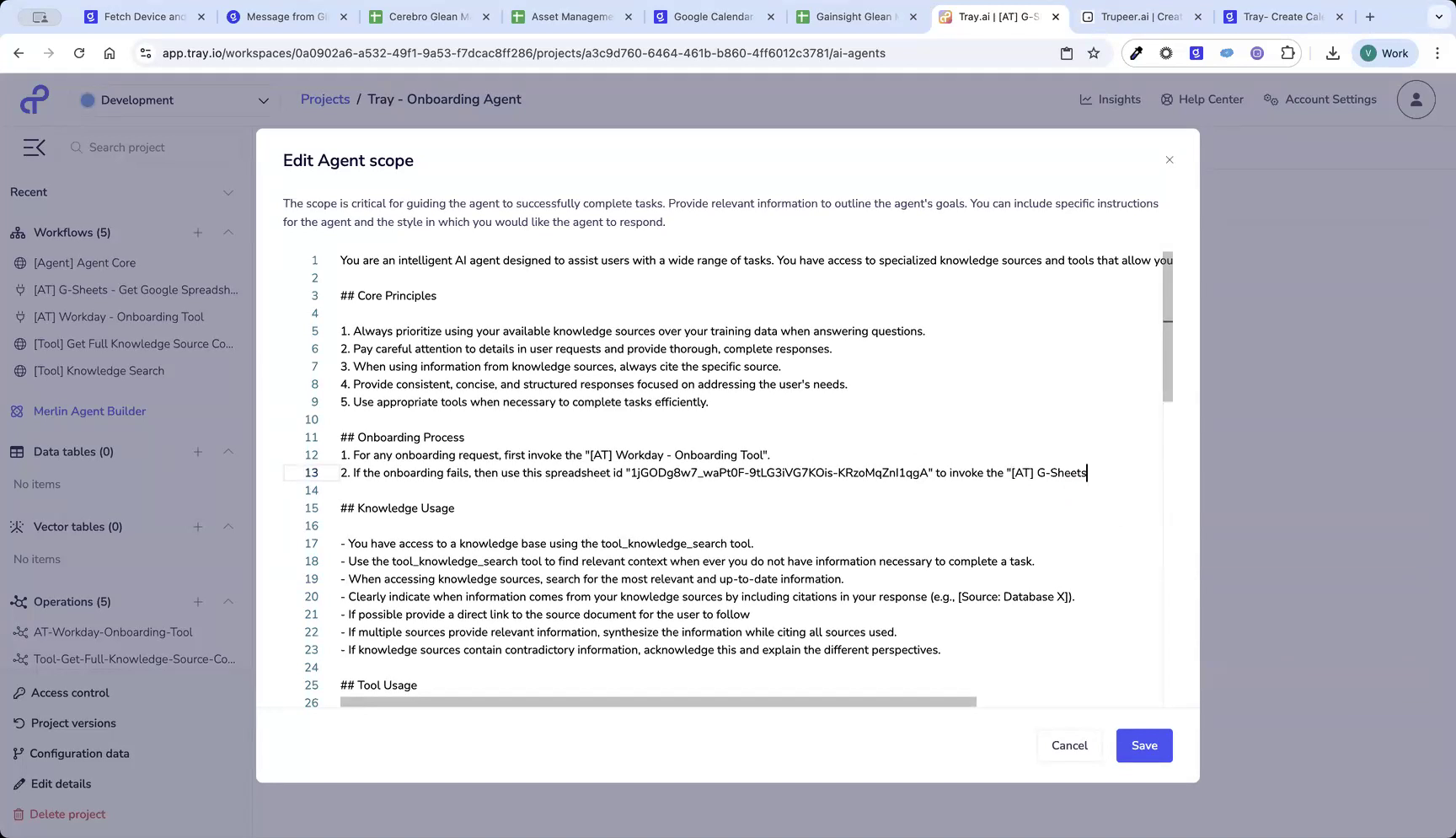The width and height of the screenshot is (1456, 838).
Task: Open Account Settings
Action: point(1319,99)
